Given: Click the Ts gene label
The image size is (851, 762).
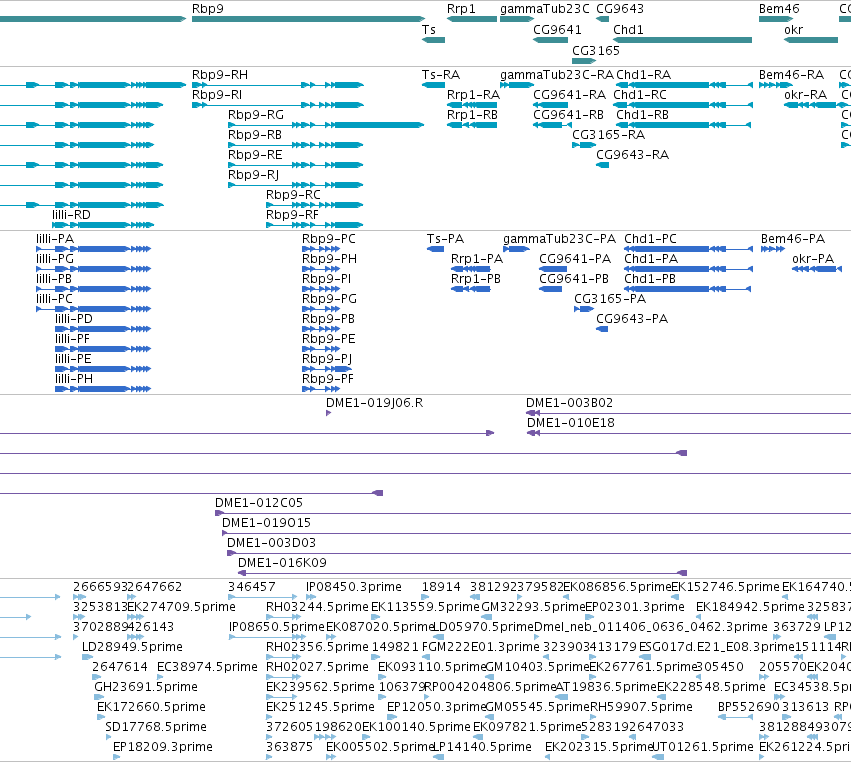Looking at the screenshot, I should point(429,30).
